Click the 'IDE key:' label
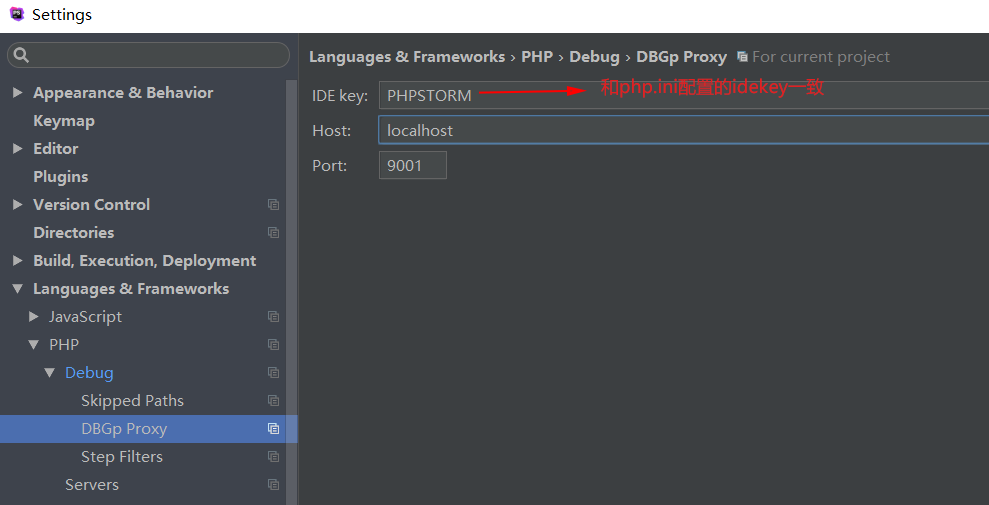This screenshot has height=505, width=989. tap(340, 96)
